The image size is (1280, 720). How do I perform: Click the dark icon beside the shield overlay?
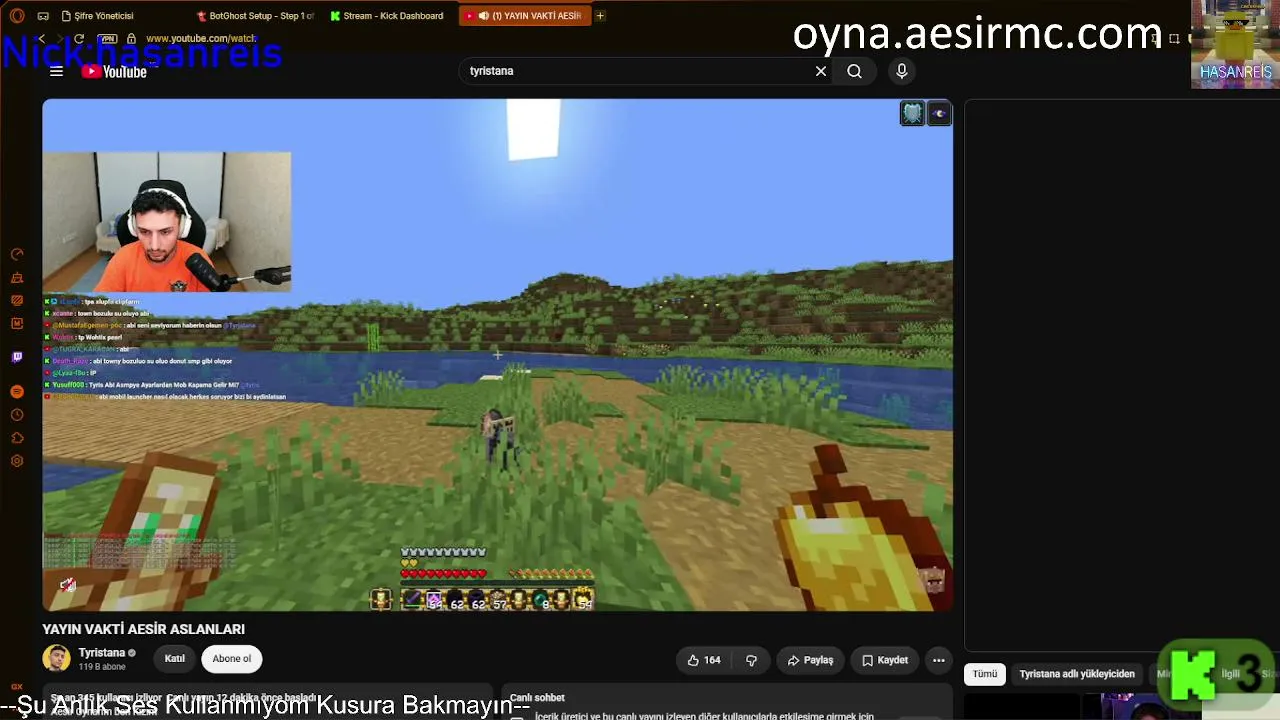coord(939,113)
